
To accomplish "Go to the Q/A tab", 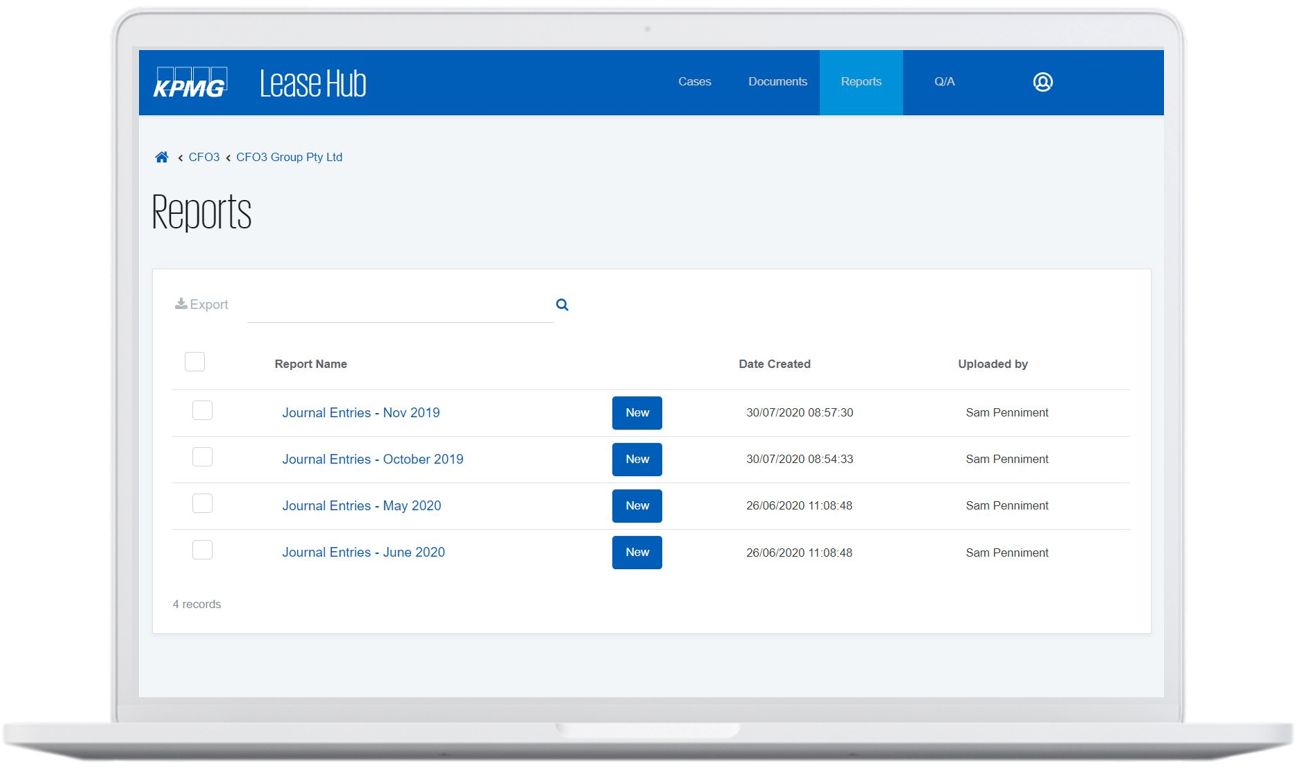I will tap(944, 82).
